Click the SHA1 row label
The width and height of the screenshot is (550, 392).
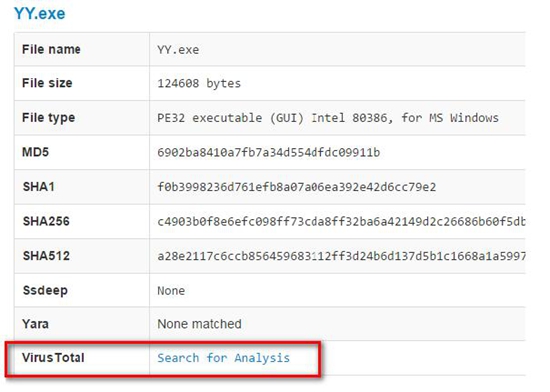(39, 187)
